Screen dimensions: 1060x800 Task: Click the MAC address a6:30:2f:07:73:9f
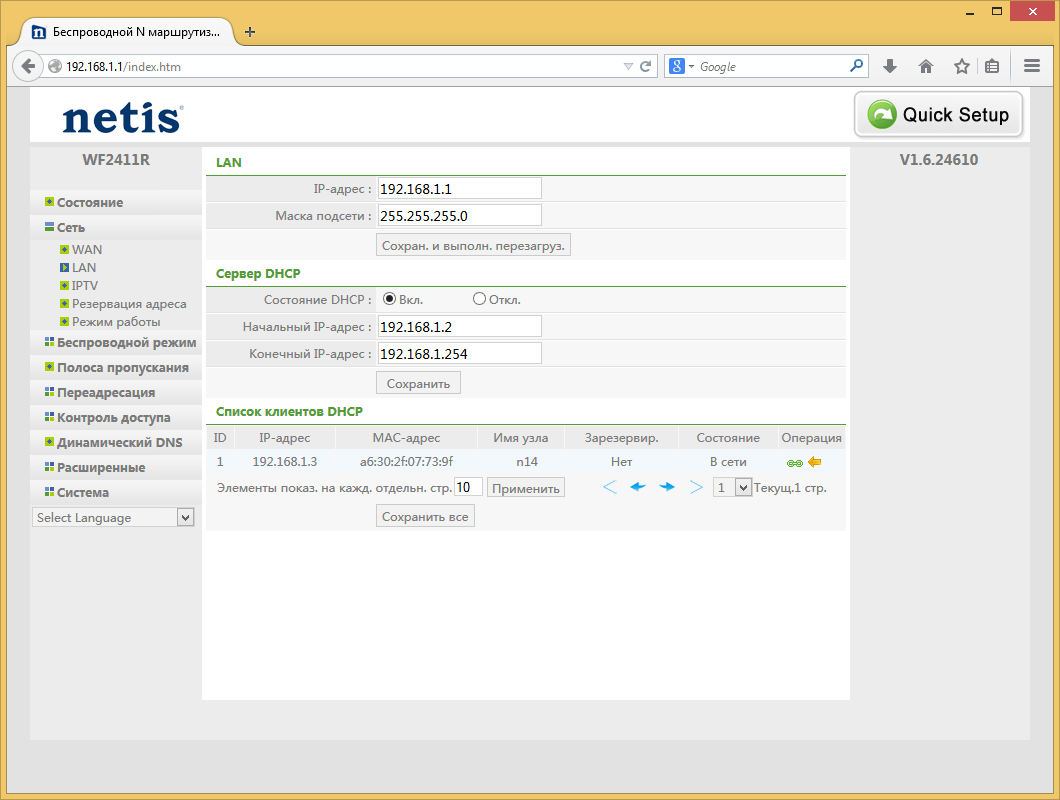pos(406,462)
